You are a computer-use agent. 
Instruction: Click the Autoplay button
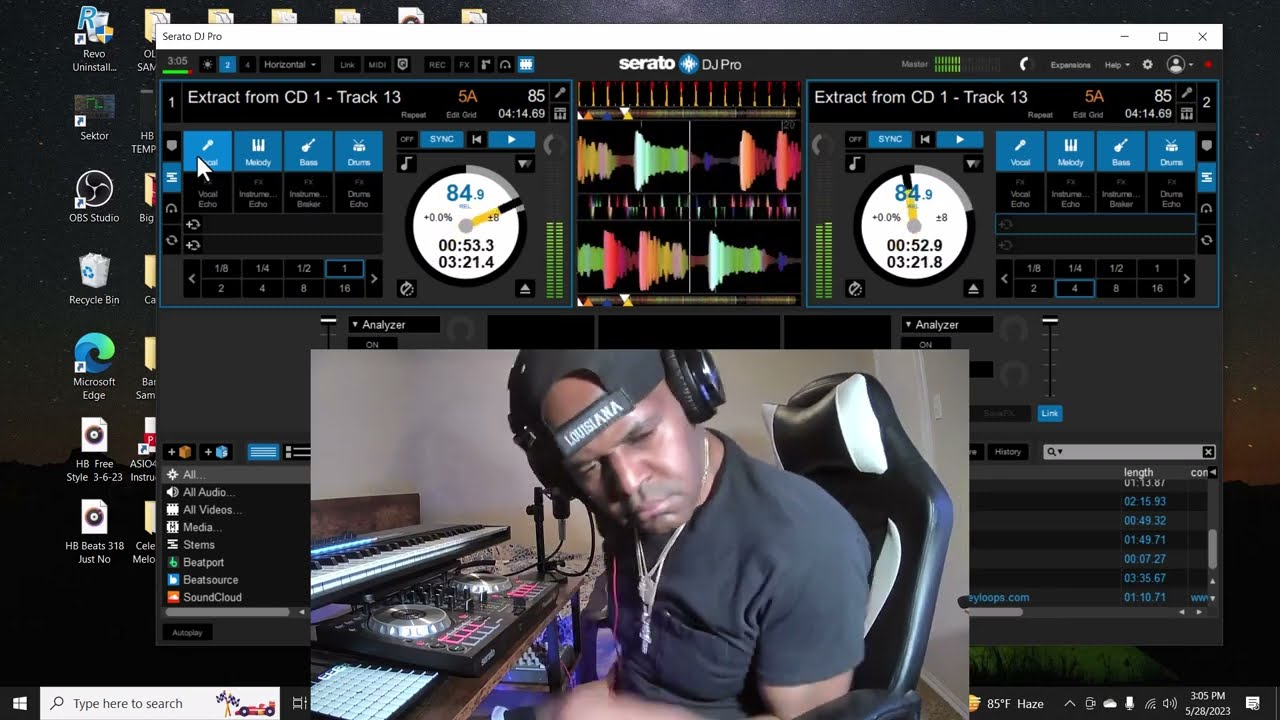(x=187, y=632)
